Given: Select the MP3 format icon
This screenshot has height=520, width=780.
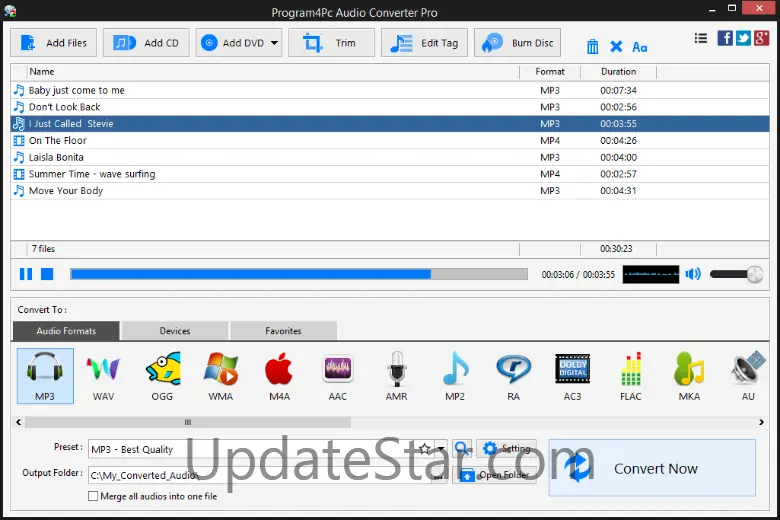Looking at the screenshot, I should click(45, 376).
